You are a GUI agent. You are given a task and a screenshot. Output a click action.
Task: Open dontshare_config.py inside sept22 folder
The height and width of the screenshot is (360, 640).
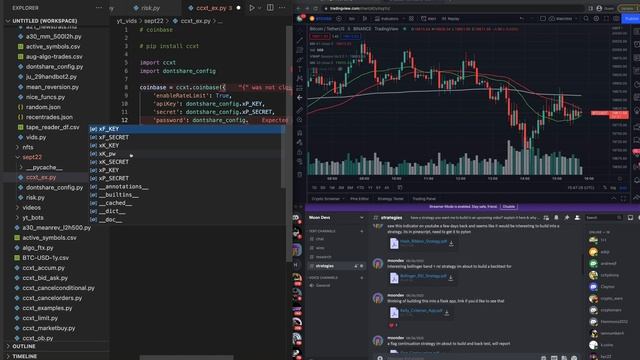coord(54,188)
